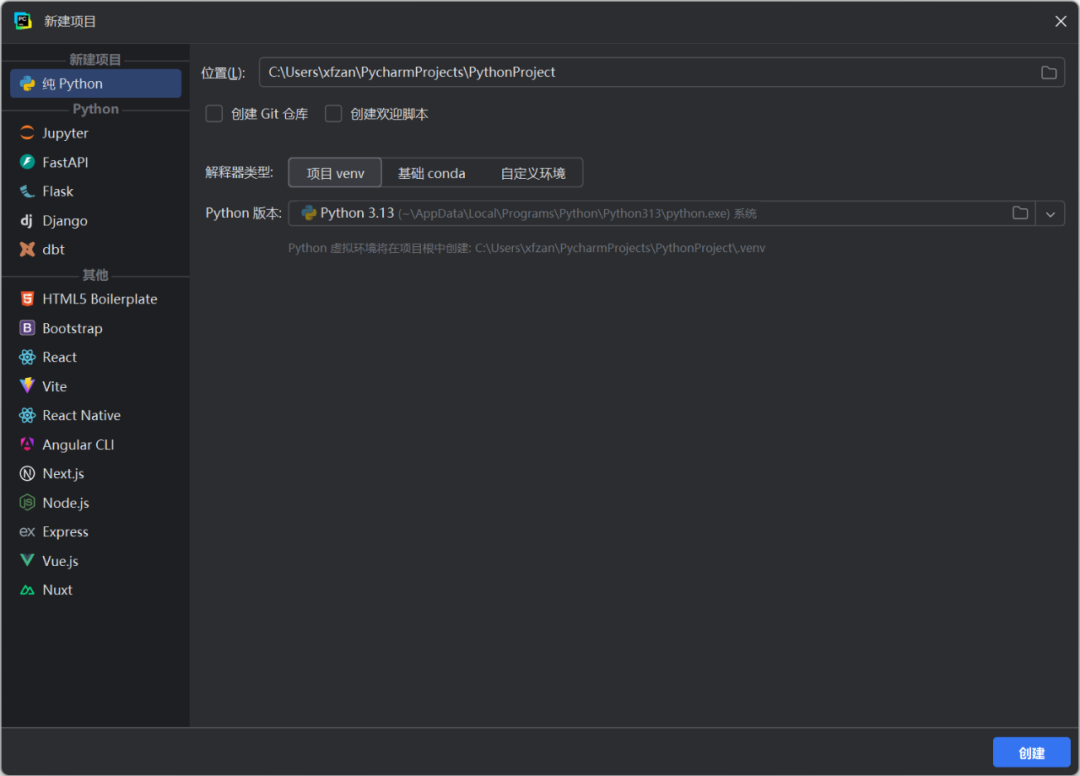Select the Jupyter label in list
The height and width of the screenshot is (776, 1080).
tap(65, 133)
